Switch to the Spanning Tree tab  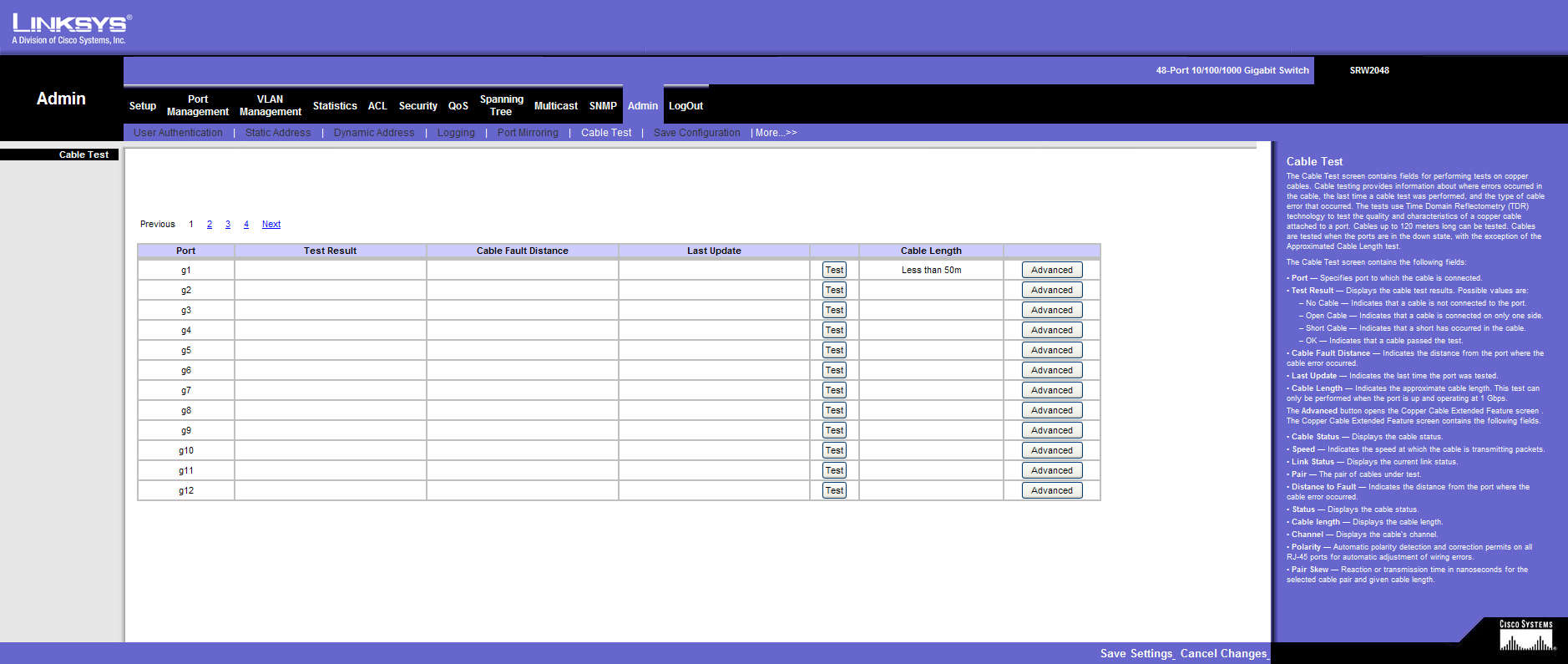[501, 105]
